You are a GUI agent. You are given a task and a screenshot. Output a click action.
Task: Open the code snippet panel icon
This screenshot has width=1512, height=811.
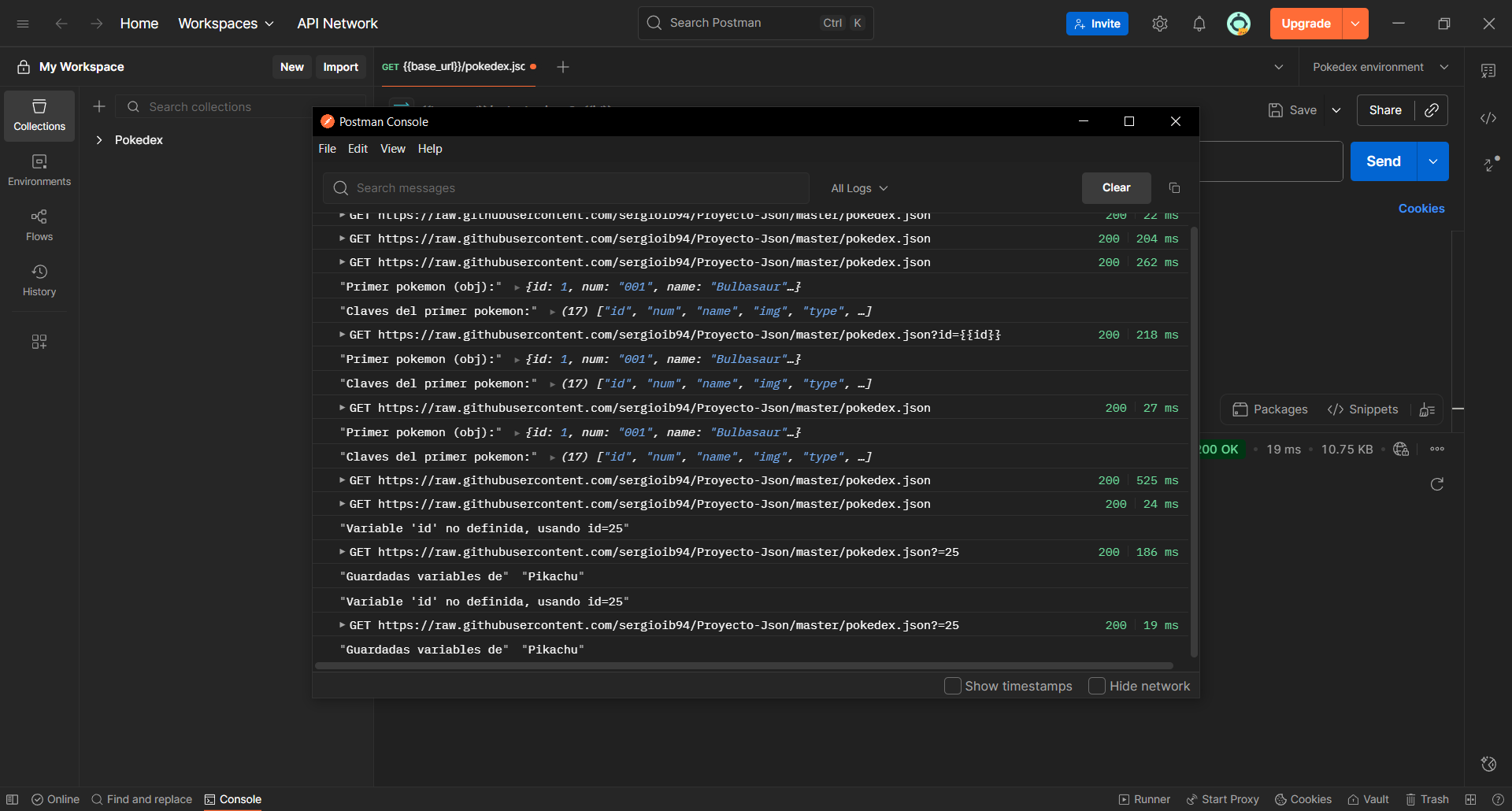pyautogui.click(x=1488, y=118)
